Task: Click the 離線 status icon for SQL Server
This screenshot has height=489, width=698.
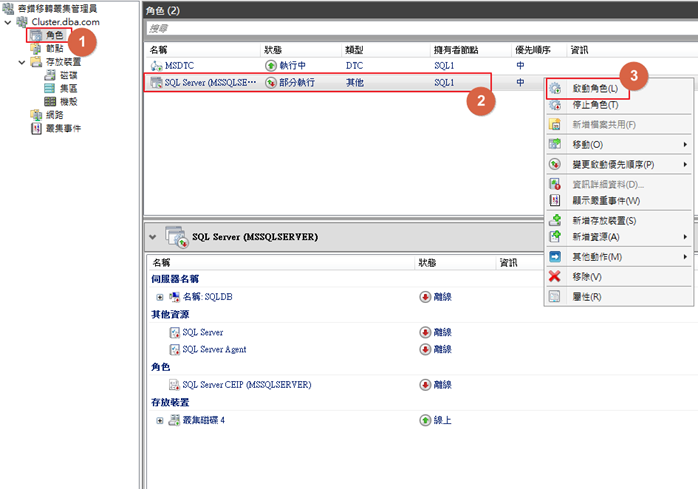Action: click(x=425, y=332)
